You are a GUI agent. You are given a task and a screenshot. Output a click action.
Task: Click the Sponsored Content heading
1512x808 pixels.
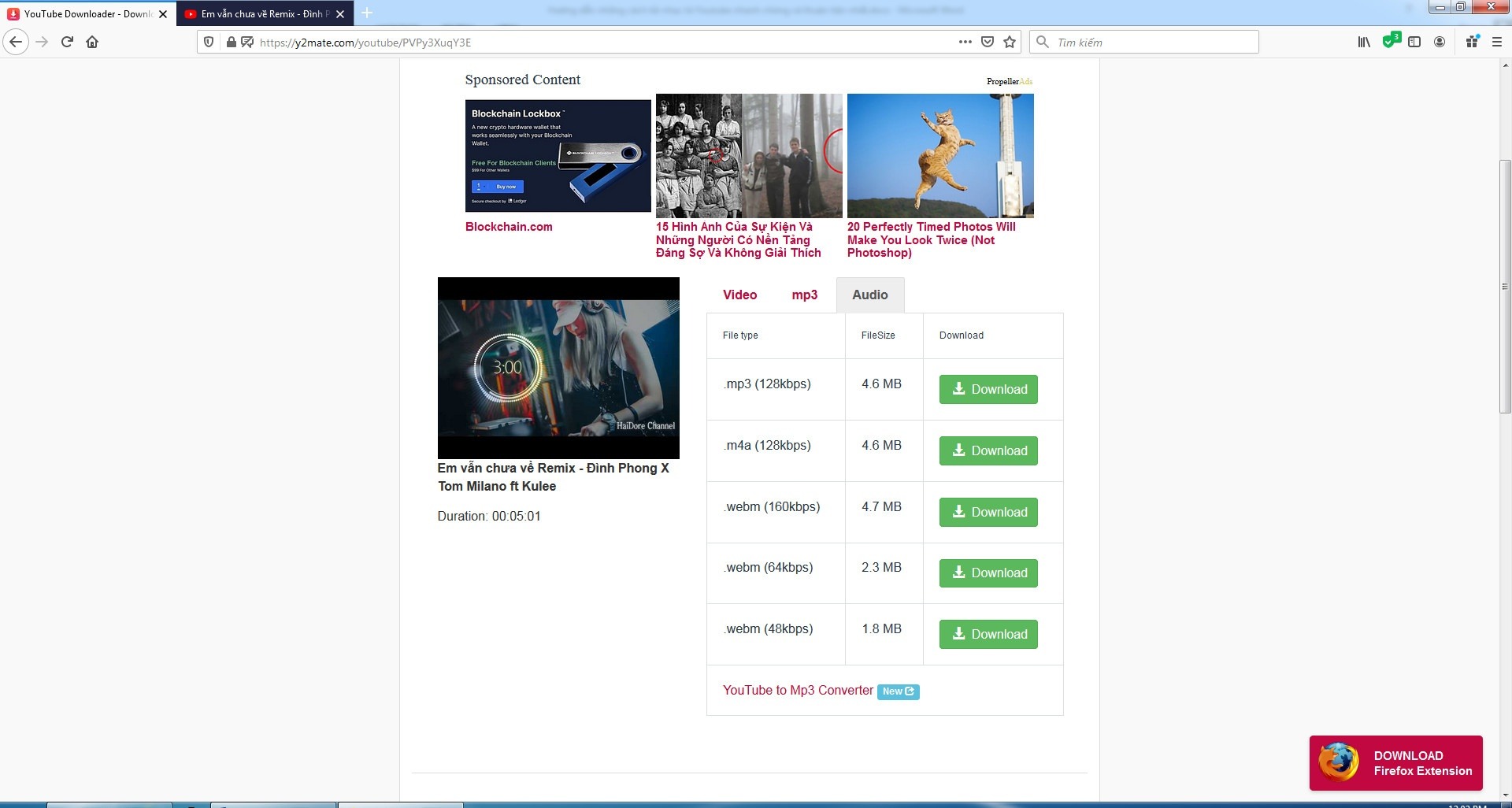[x=523, y=80]
